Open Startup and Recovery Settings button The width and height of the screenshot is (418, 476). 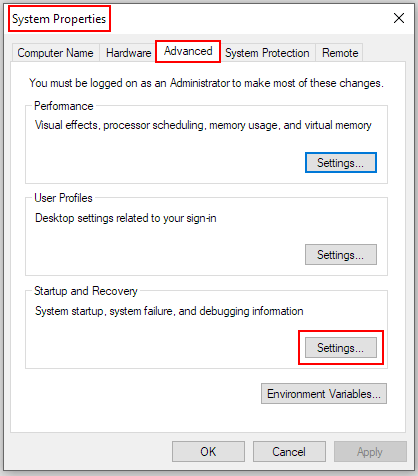[341, 348]
